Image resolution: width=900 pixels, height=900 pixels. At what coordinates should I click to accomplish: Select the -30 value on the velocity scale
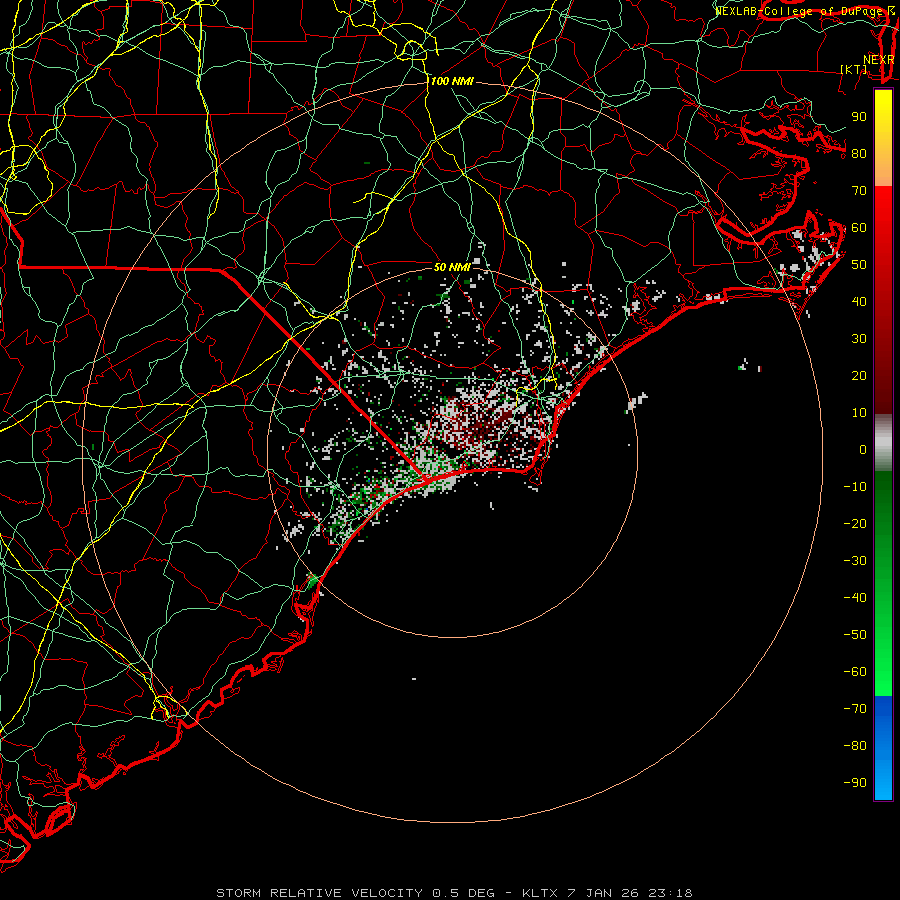pyautogui.click(x=855, y=561)
